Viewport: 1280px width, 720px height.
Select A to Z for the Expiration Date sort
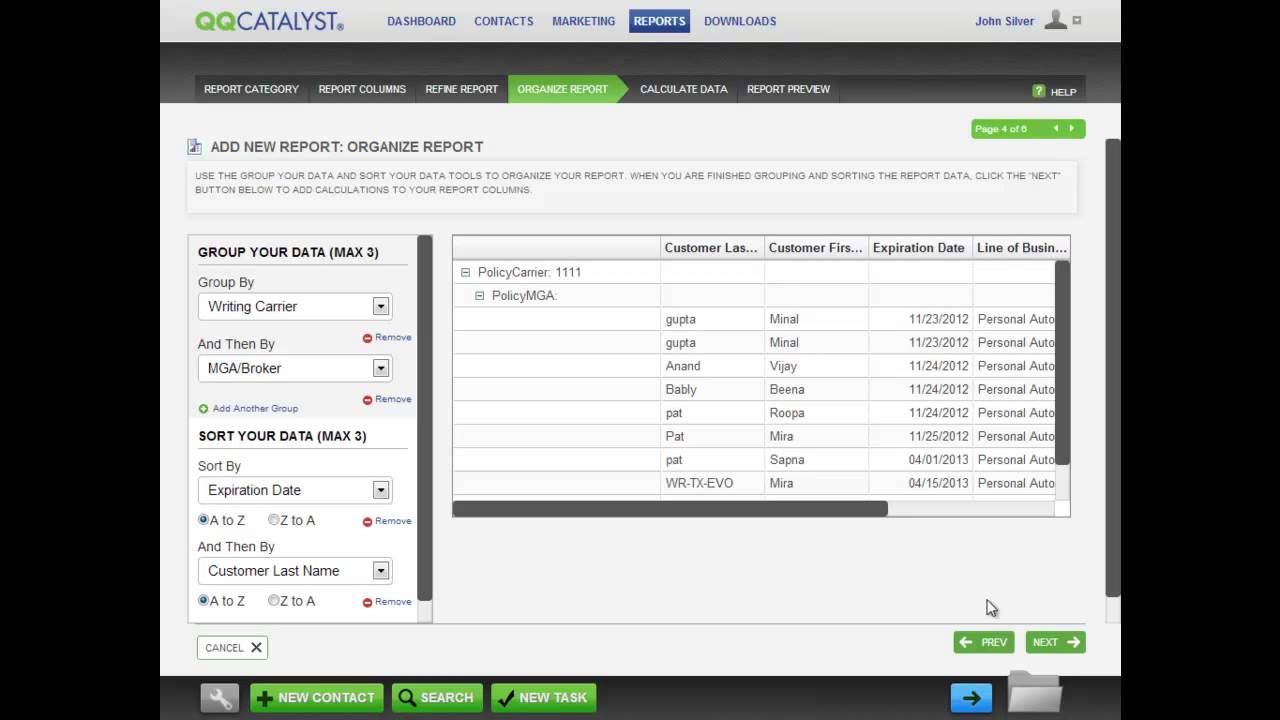click(204, 520)
